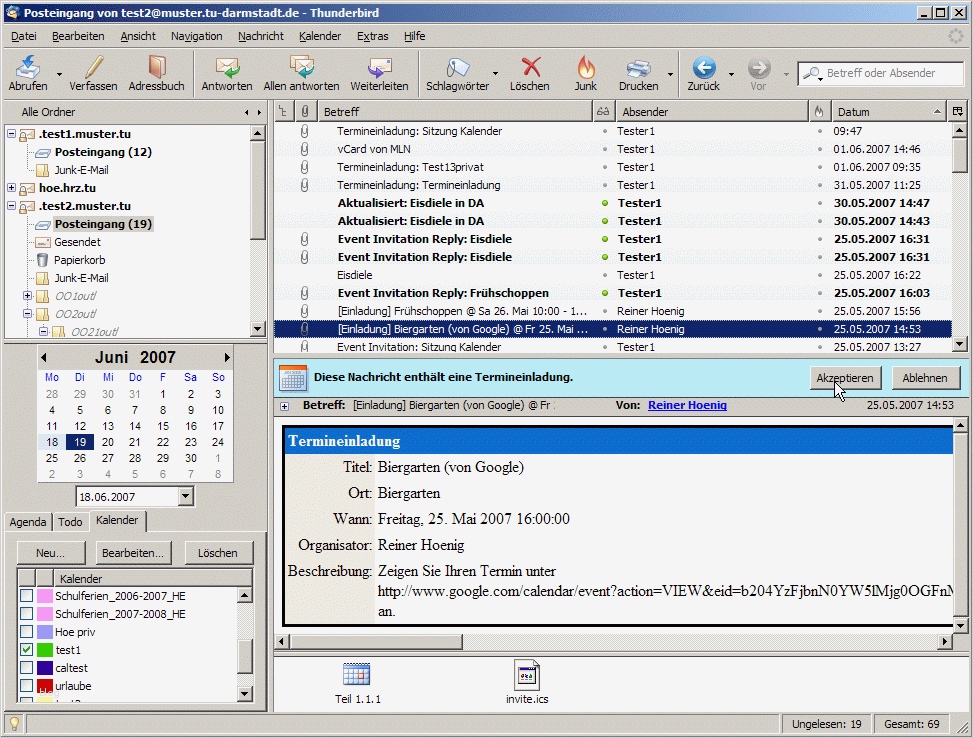The image size is (973, 738).
Task: Open the Bearbeiten menu
Action: point(78,36)
